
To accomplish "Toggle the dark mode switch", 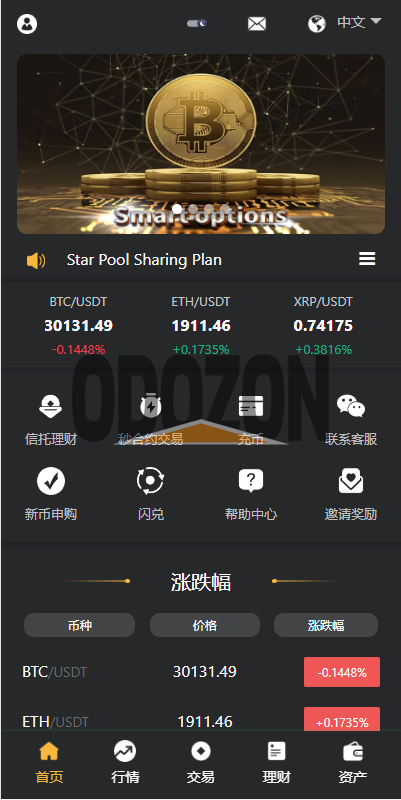I will [197, 23].
